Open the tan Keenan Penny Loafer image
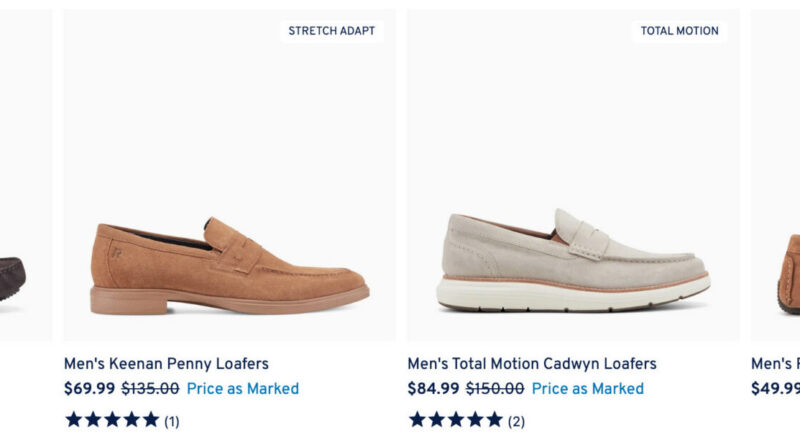Viewport: 800px width, 445px height. (230, 175)
